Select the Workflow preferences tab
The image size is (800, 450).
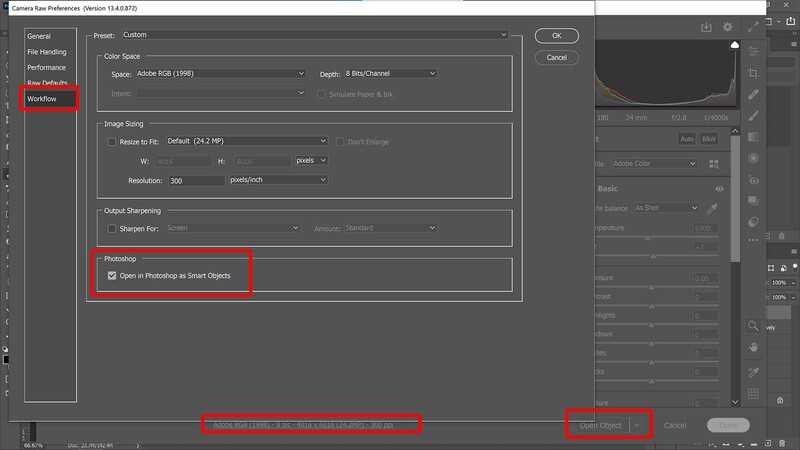tap(42, 98)
